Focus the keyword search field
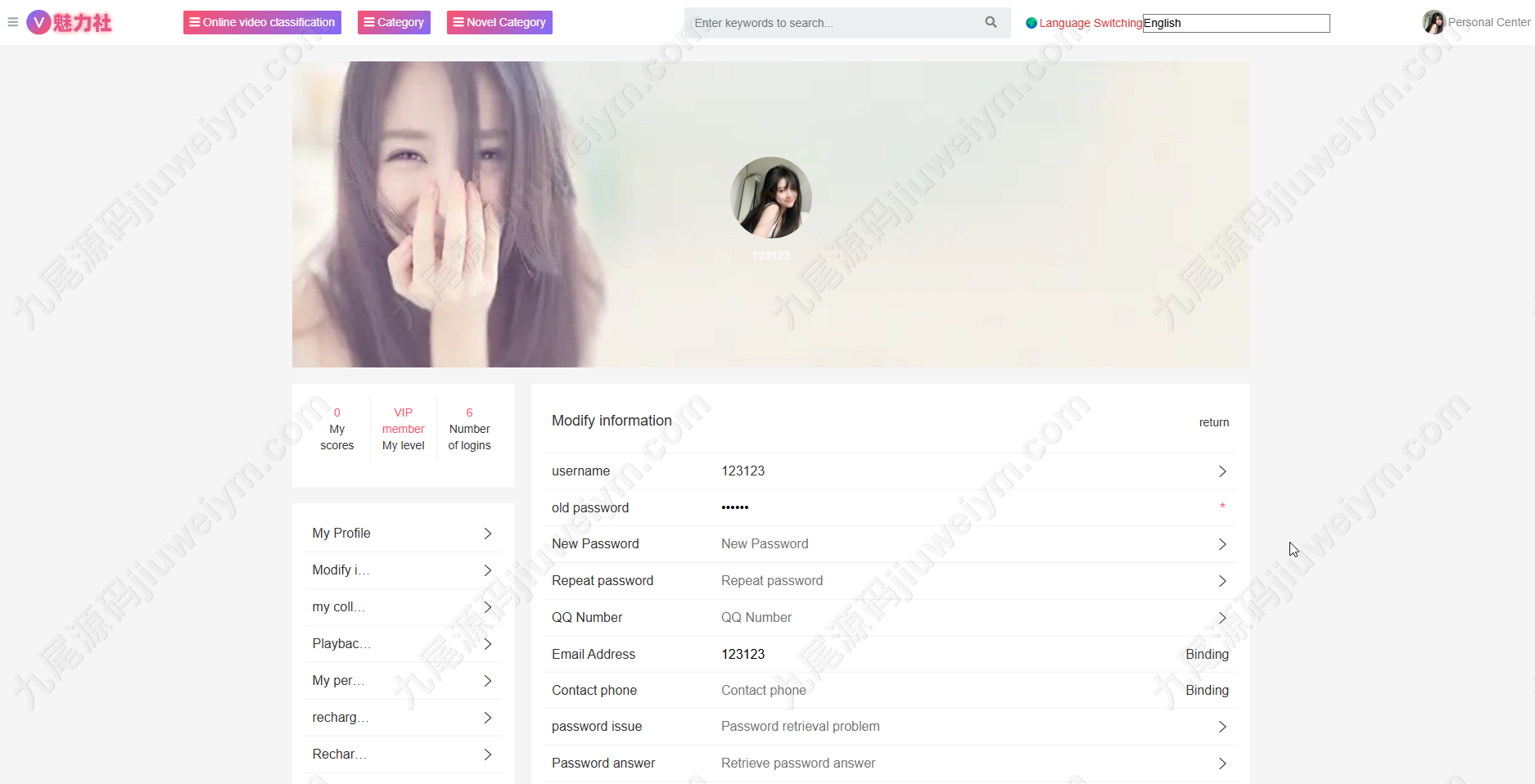 pyautogui.click(x=835, y=23)
